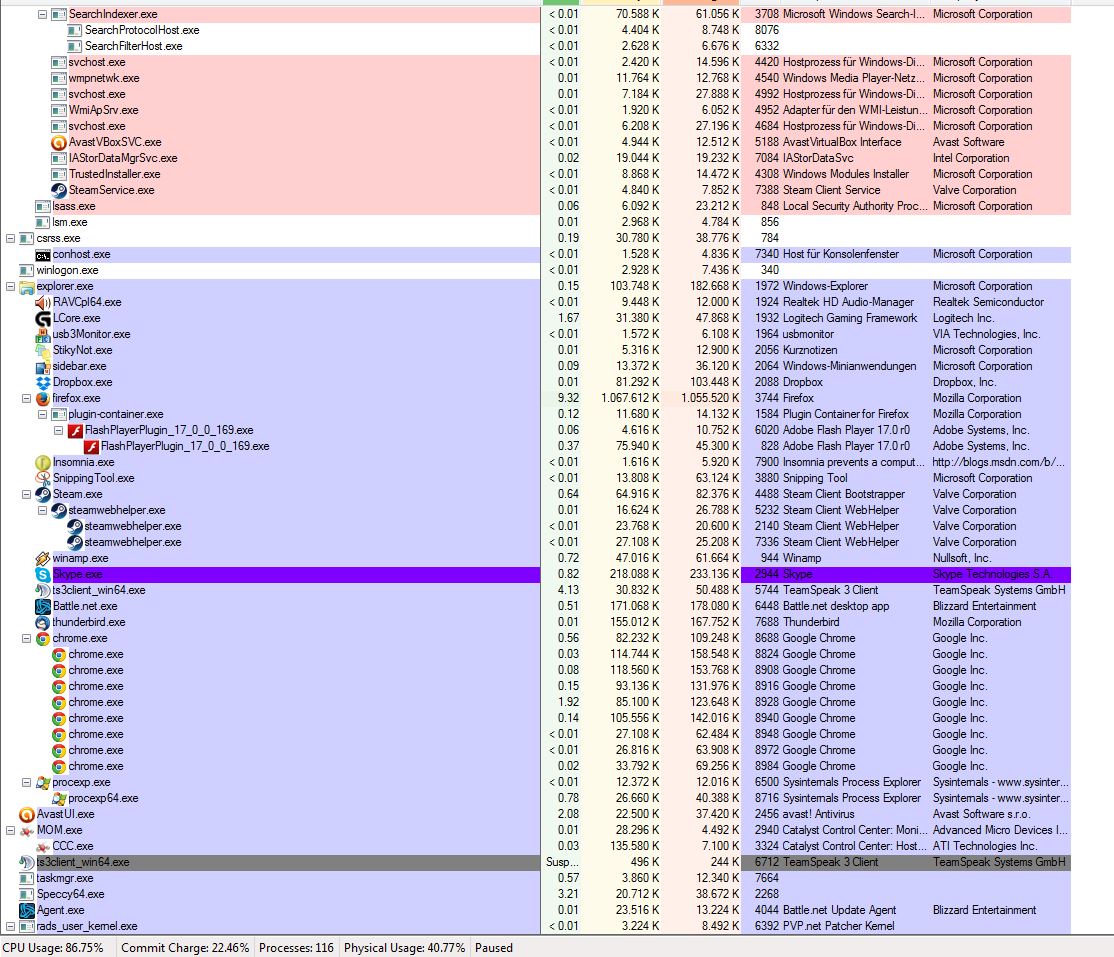1114x957 pixels.
Task: Select the lsass.exe process row
Action: pos(536,207)
